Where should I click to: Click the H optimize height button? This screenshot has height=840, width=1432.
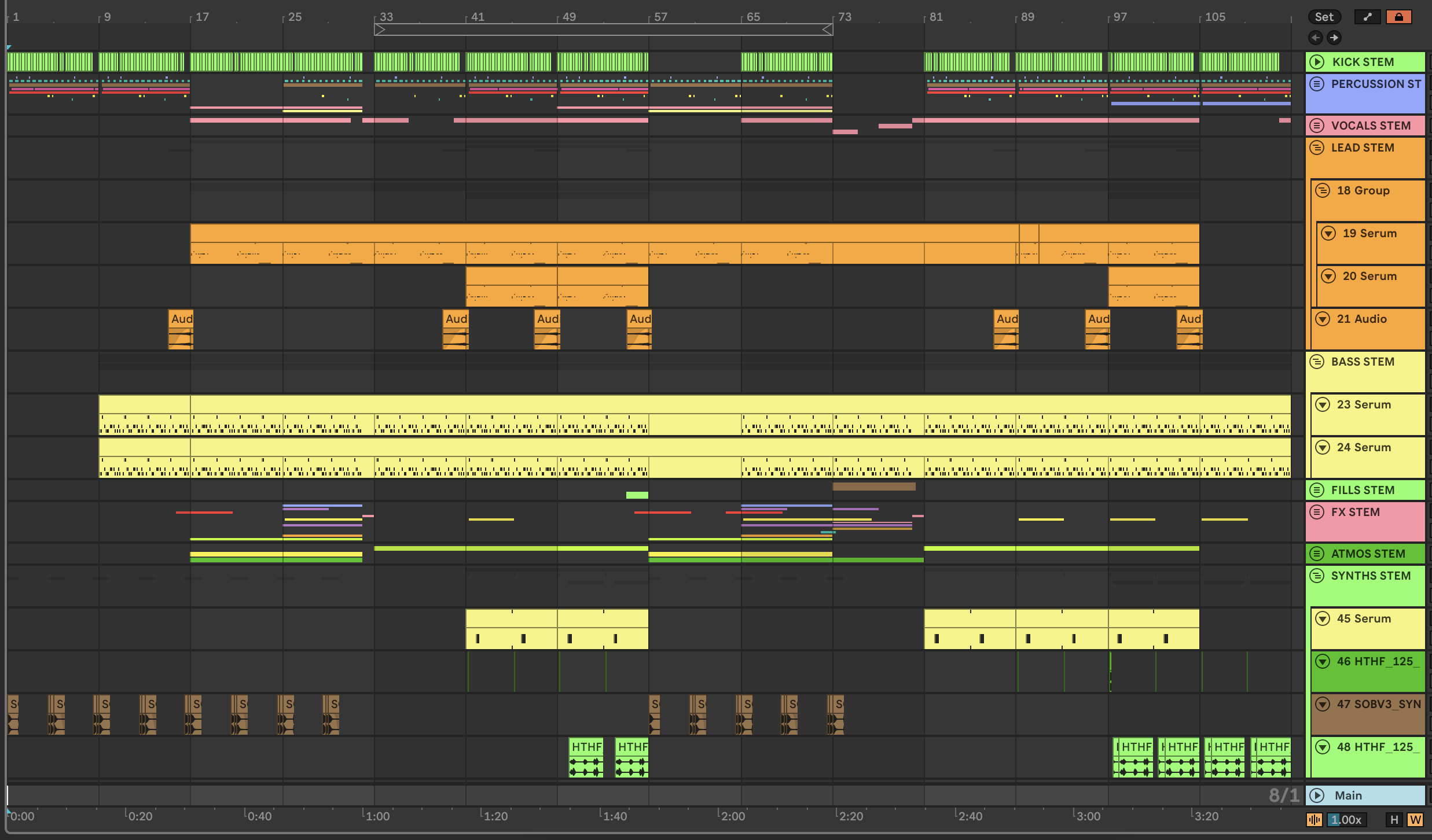click(1394, 820)
